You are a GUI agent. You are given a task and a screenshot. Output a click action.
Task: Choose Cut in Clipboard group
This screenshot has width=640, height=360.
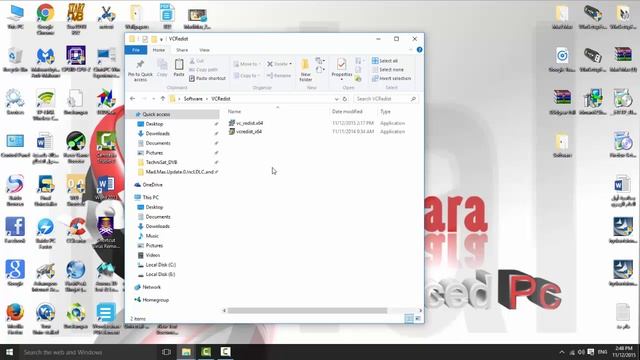pos(197,61)
